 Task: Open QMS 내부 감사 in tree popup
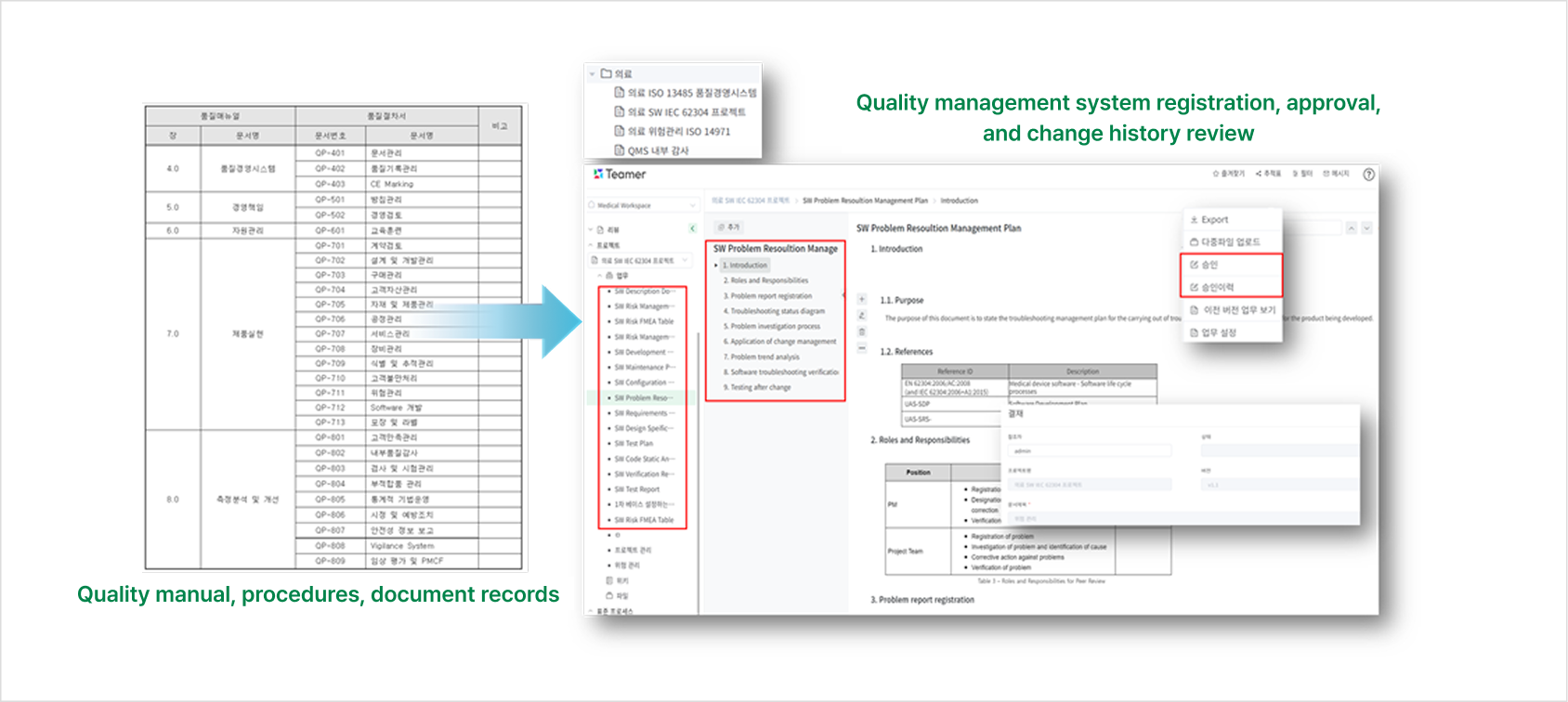tap(651, 150)
